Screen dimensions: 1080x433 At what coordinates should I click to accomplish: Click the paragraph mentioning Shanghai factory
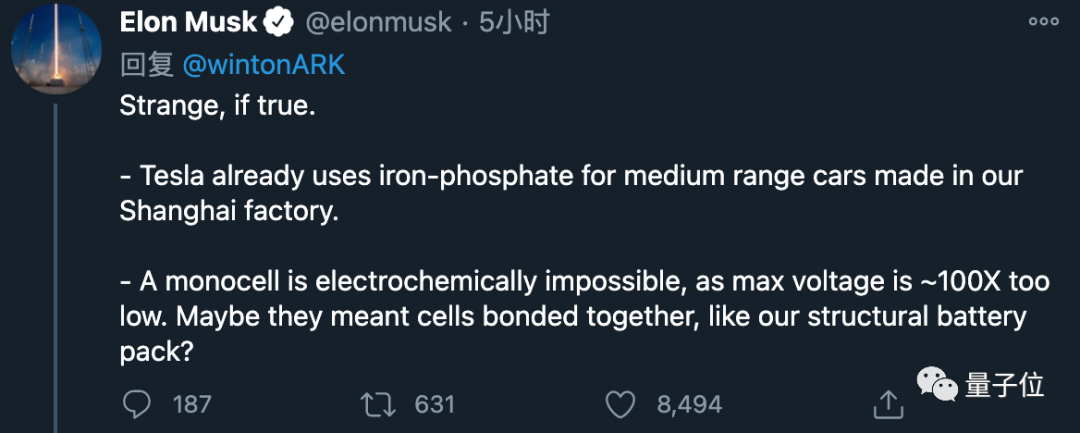pyautogui.click(x=570, y=194)
